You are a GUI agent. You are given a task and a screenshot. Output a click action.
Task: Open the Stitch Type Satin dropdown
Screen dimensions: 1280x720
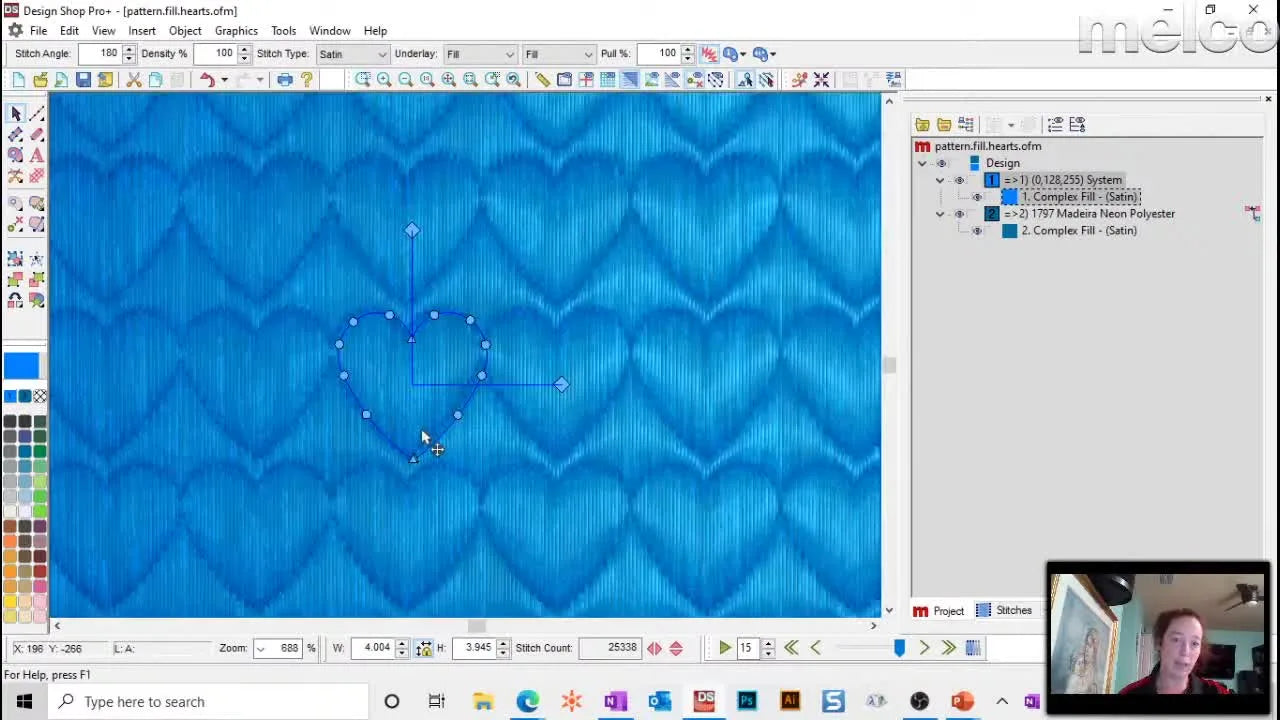click(x=381, y=54)
